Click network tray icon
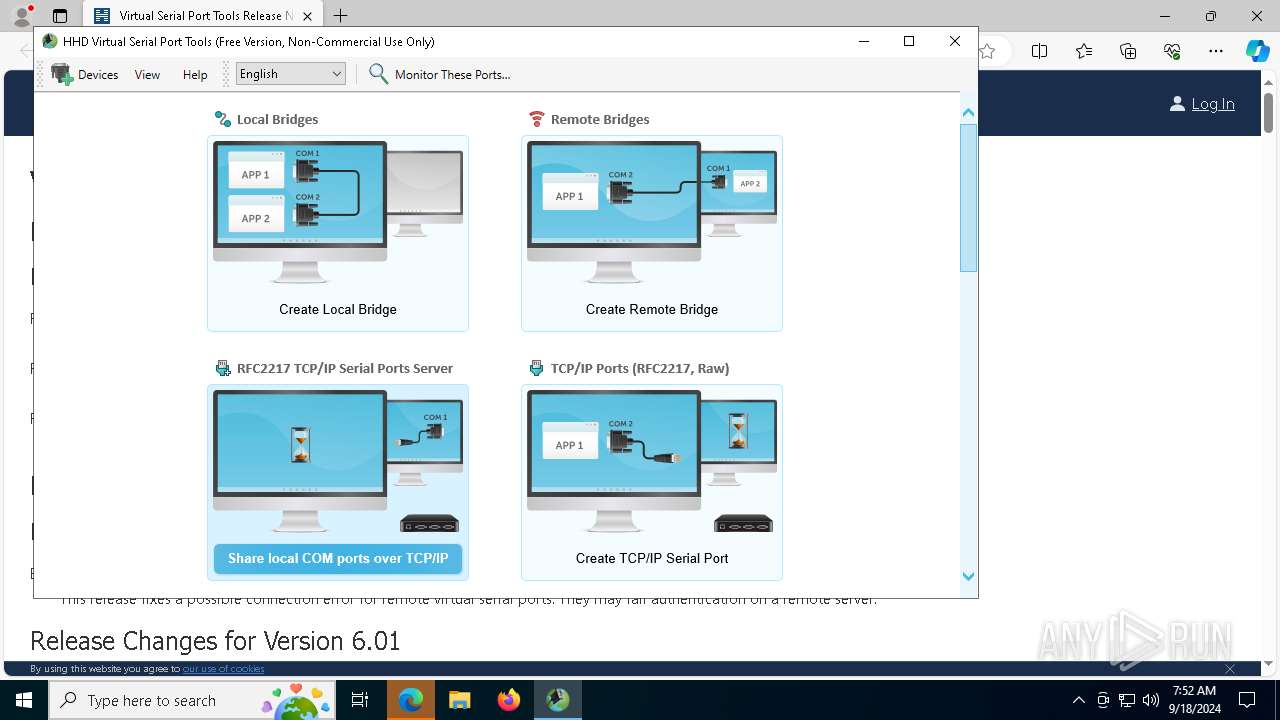Image resolution: width=1280 pixels, height=720 pixels. 1127,700
